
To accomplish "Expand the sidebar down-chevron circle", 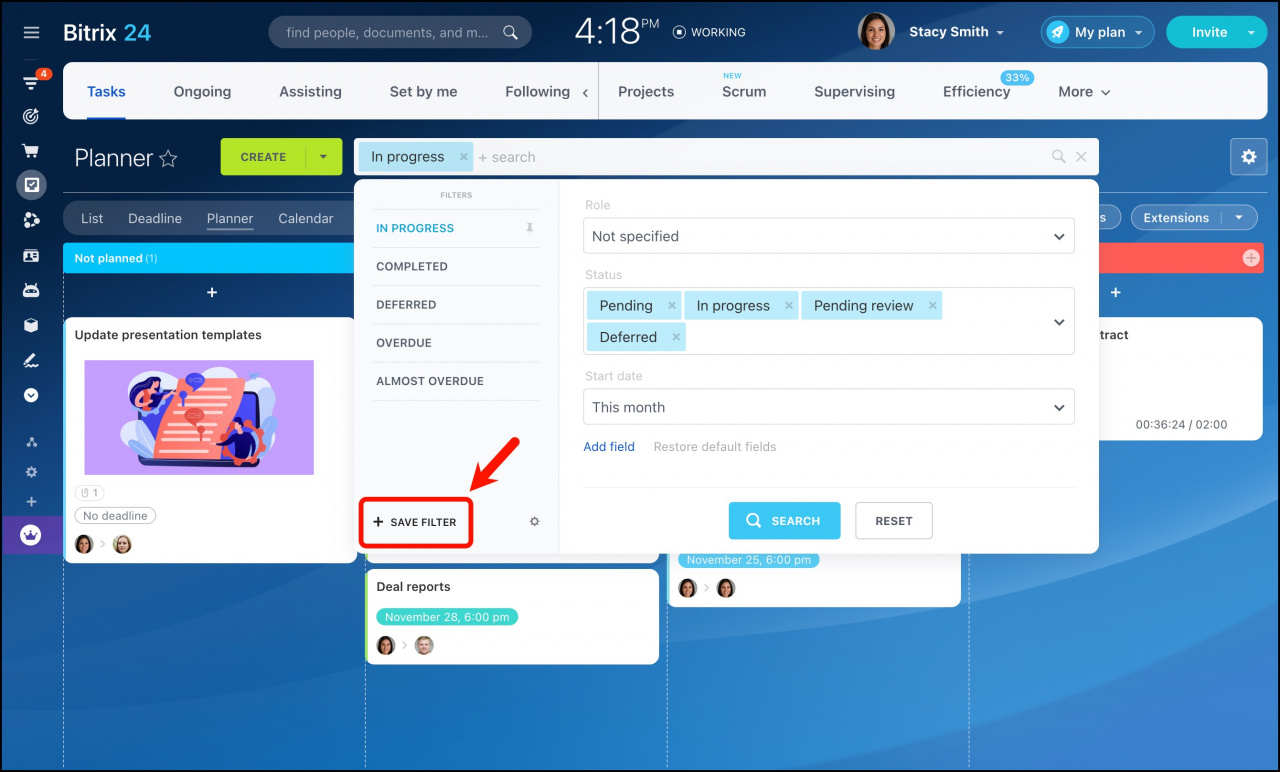I will [31, 395].
